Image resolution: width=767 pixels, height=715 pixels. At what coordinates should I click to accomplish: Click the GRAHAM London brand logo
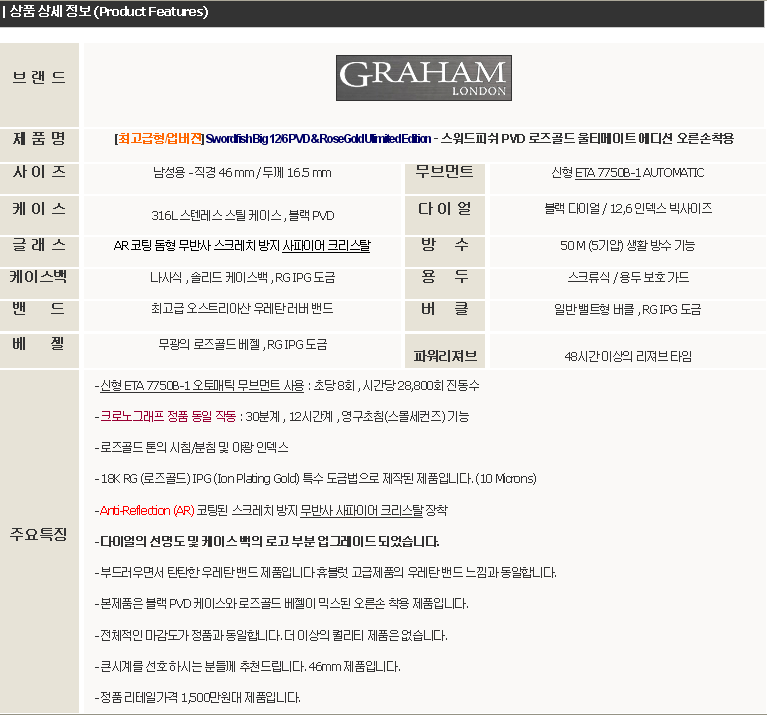coord(424,78)
